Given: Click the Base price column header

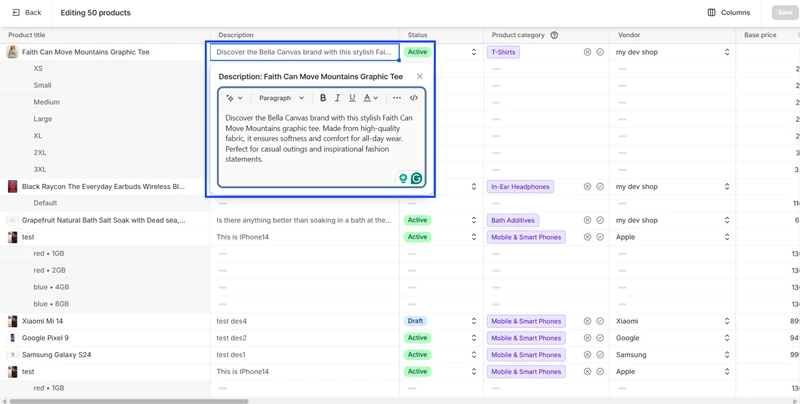Looking at the screenshot, I should tap(760, 35).
